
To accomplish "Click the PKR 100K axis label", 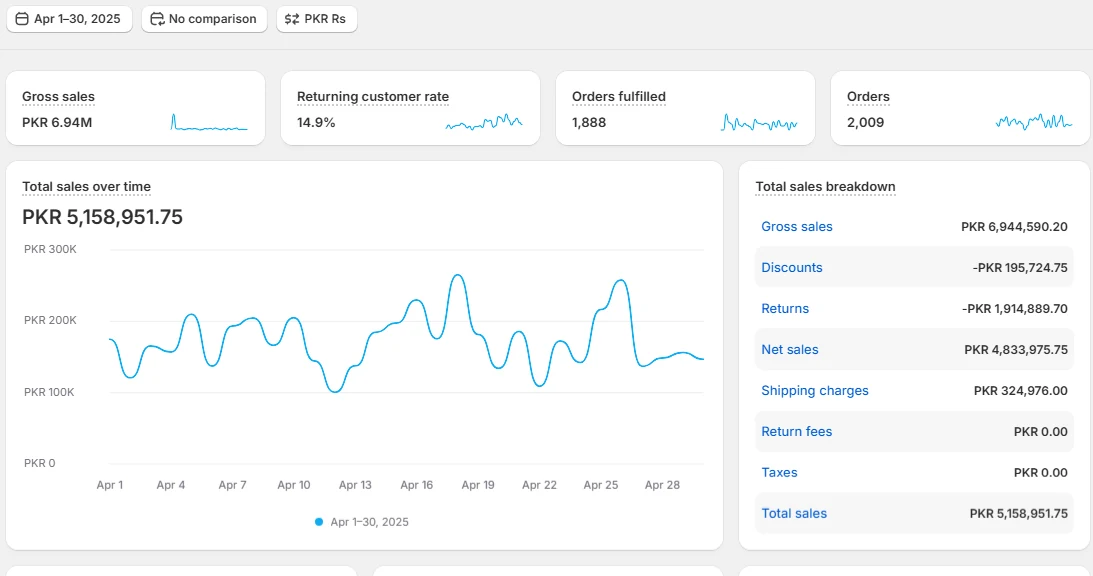I will click(49, 393).
